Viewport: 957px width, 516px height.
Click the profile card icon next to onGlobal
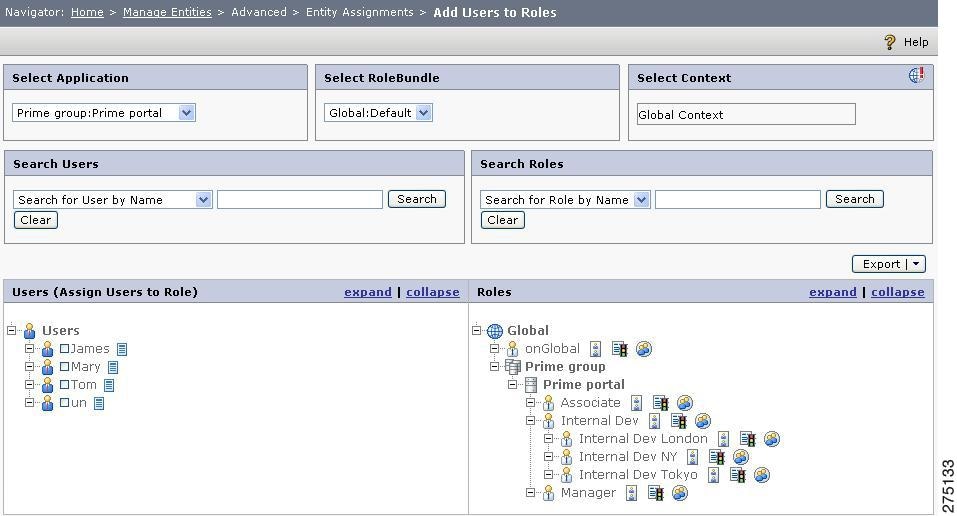click(596, 349)
